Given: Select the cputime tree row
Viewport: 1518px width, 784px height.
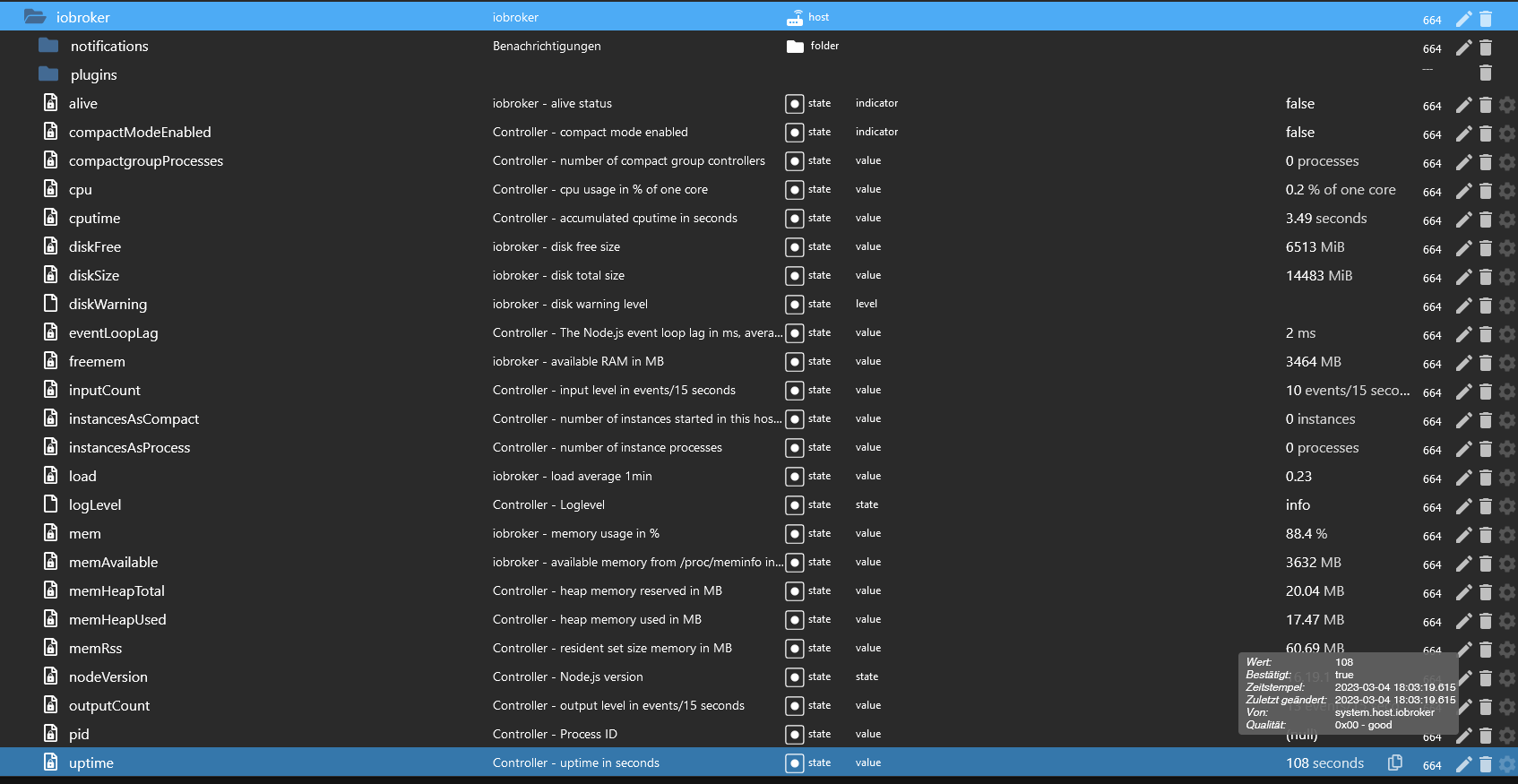Looking at the screenshot, I should tap(759, 218).
